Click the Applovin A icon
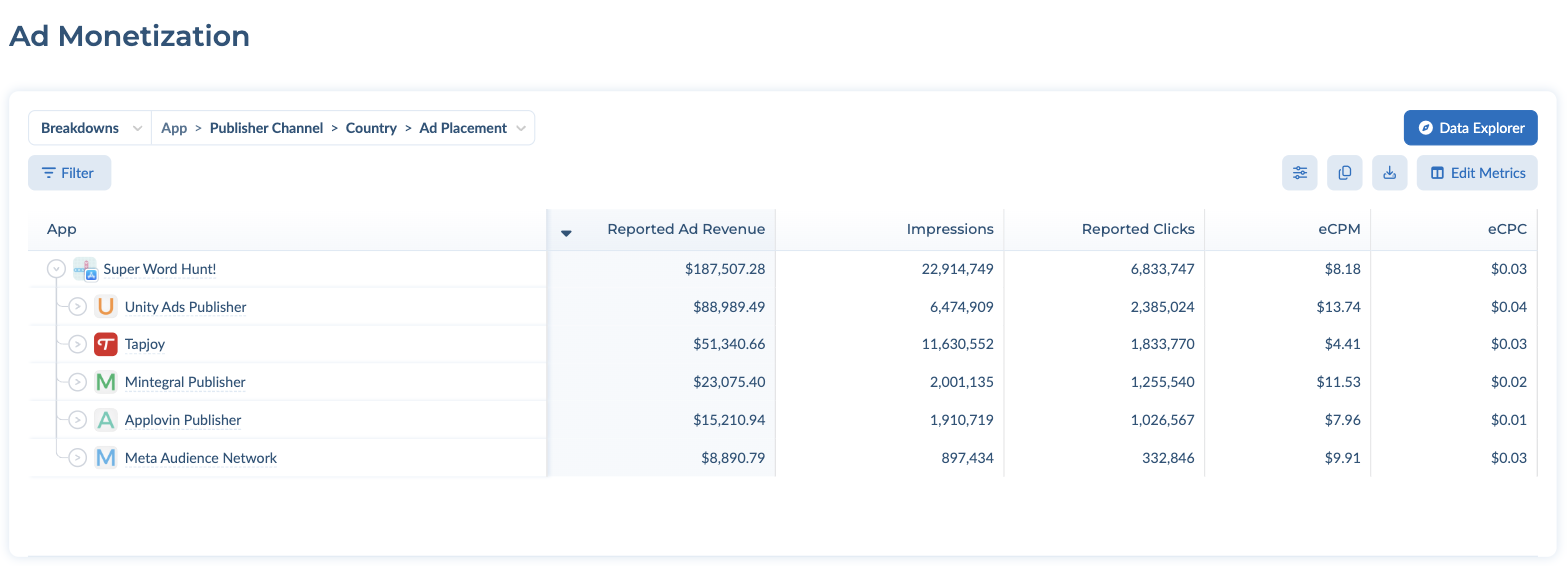Image resolution: width=1567 pixels, height=566 pixels. (x=106, y=420)
